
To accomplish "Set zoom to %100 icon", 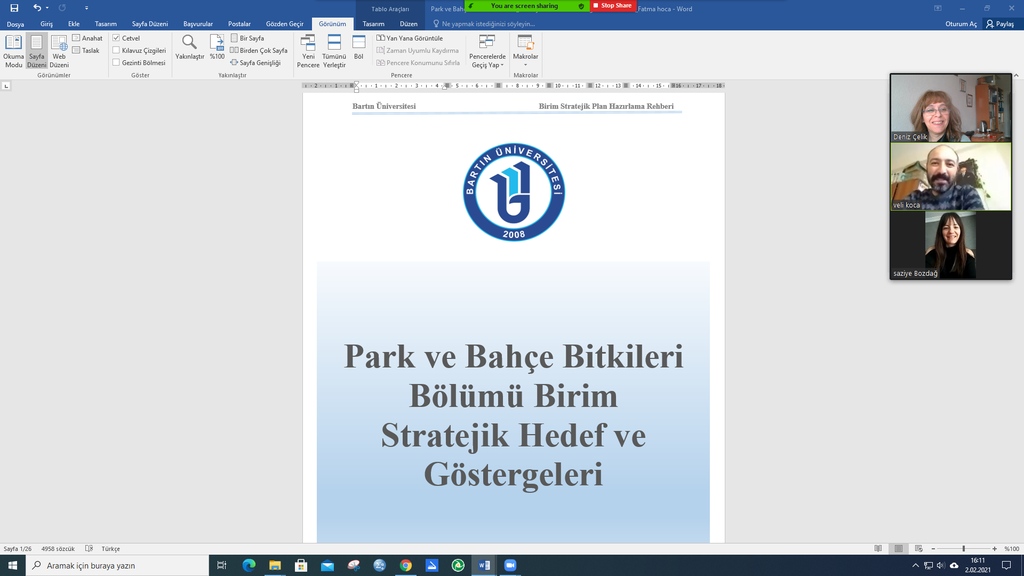I will click(x=217, y=47).
